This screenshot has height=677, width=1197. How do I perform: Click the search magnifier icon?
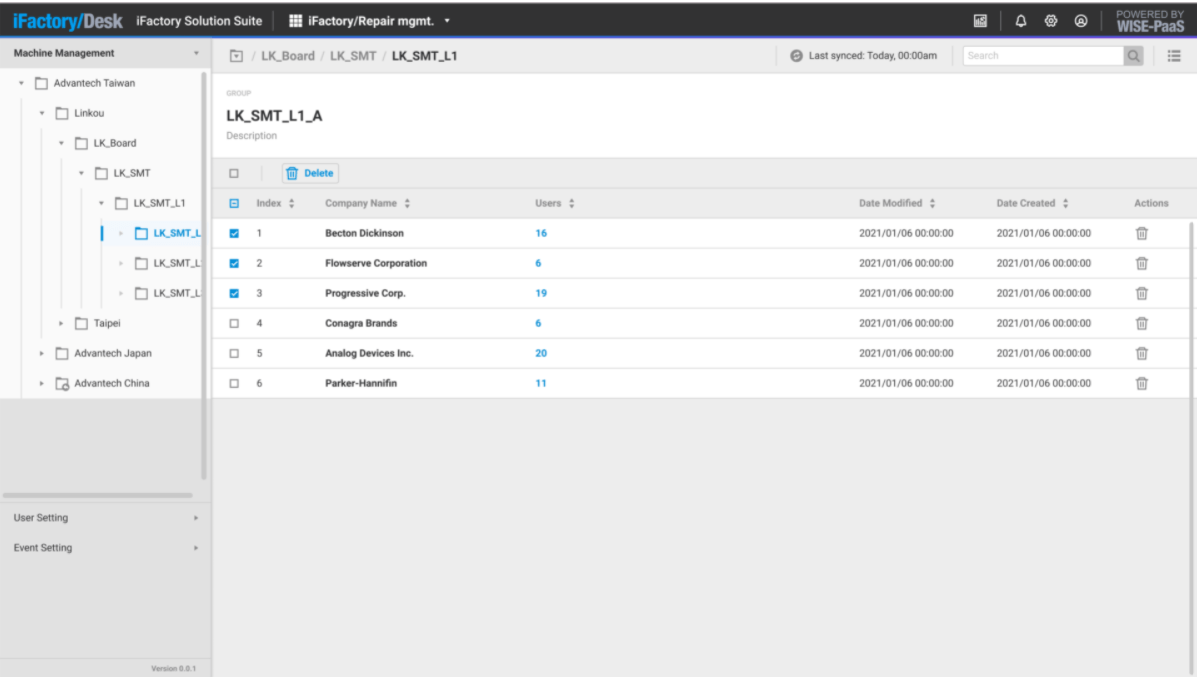[1134, 56]
